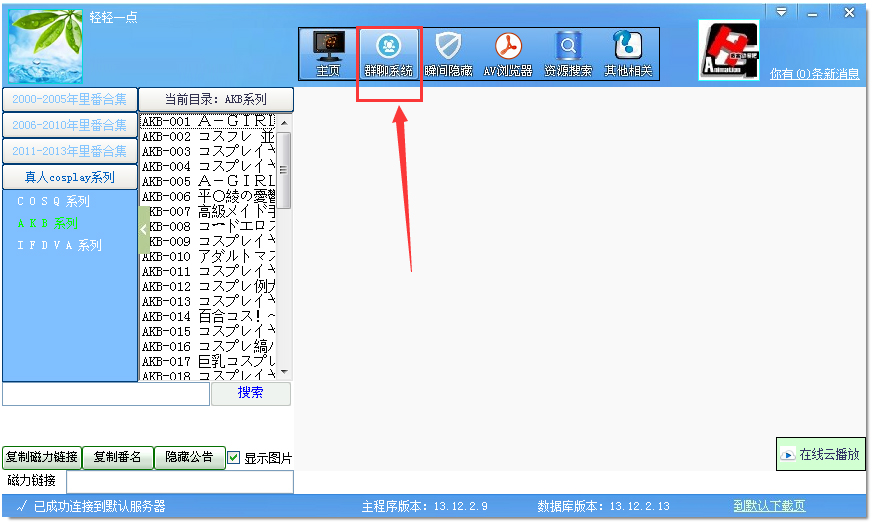Open the 资源搜索 magnifier icon
This screenshot has width=872, height=523.
568,54
